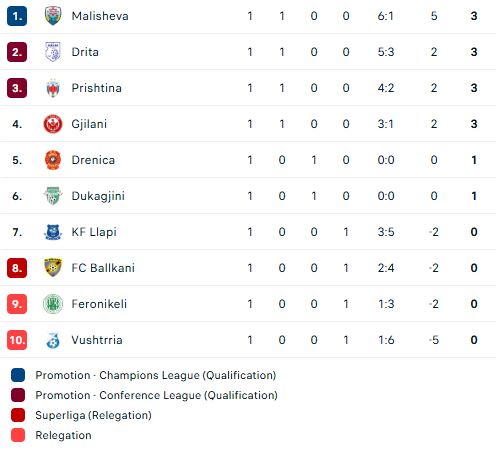Click the Drita club crest icon

coord(53,52)
